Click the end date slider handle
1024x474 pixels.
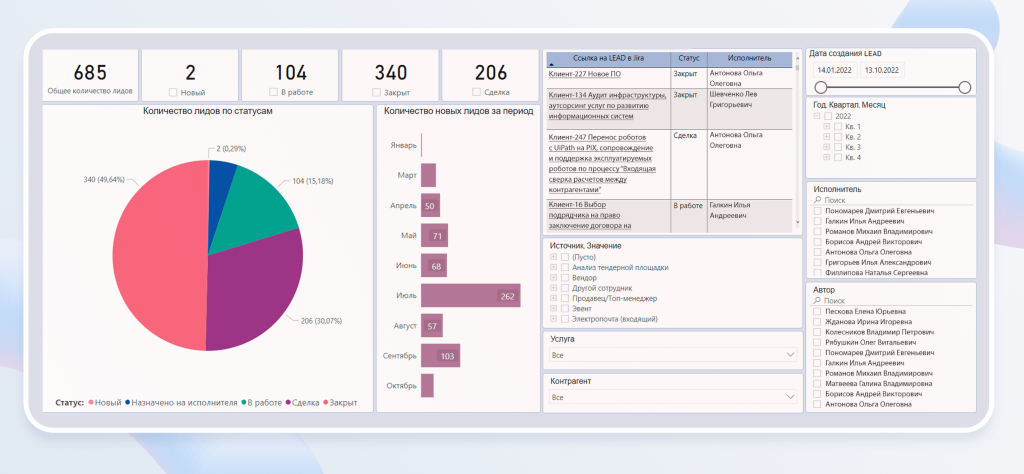point(965,87)
